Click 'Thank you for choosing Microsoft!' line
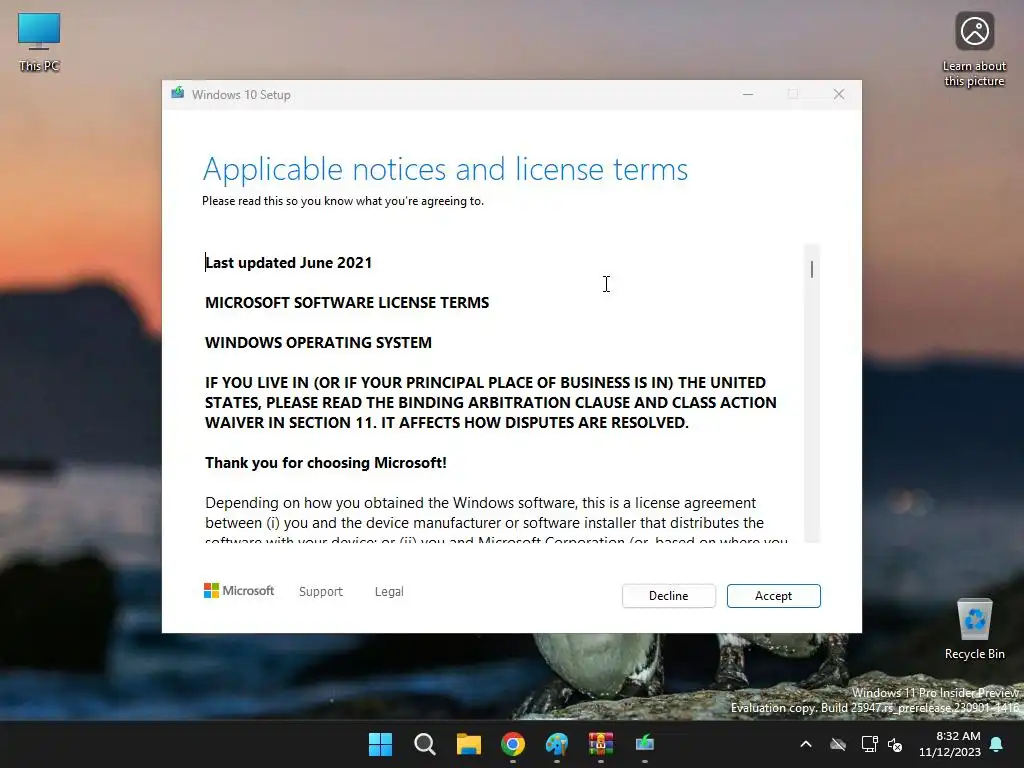The image size is (1024, 768). [326, 462]
